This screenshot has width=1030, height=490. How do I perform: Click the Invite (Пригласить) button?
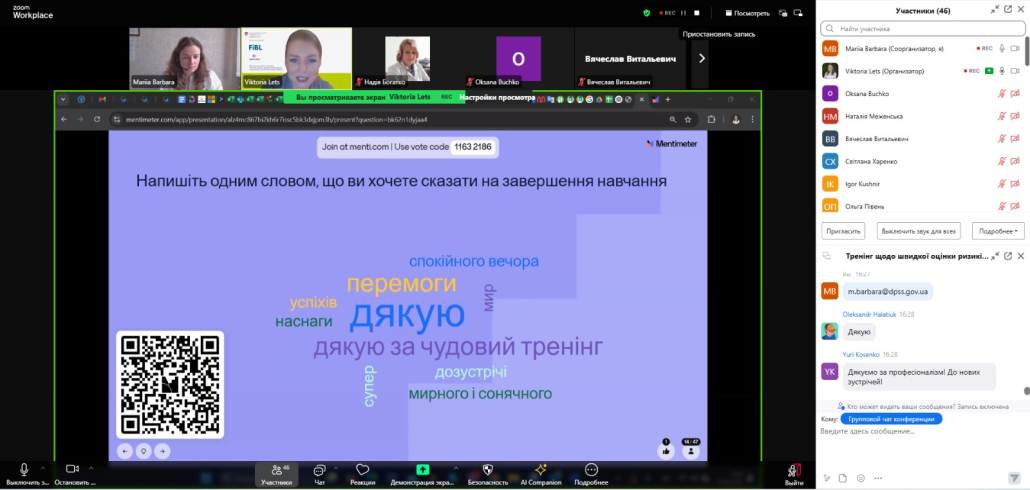pos(842,231)
